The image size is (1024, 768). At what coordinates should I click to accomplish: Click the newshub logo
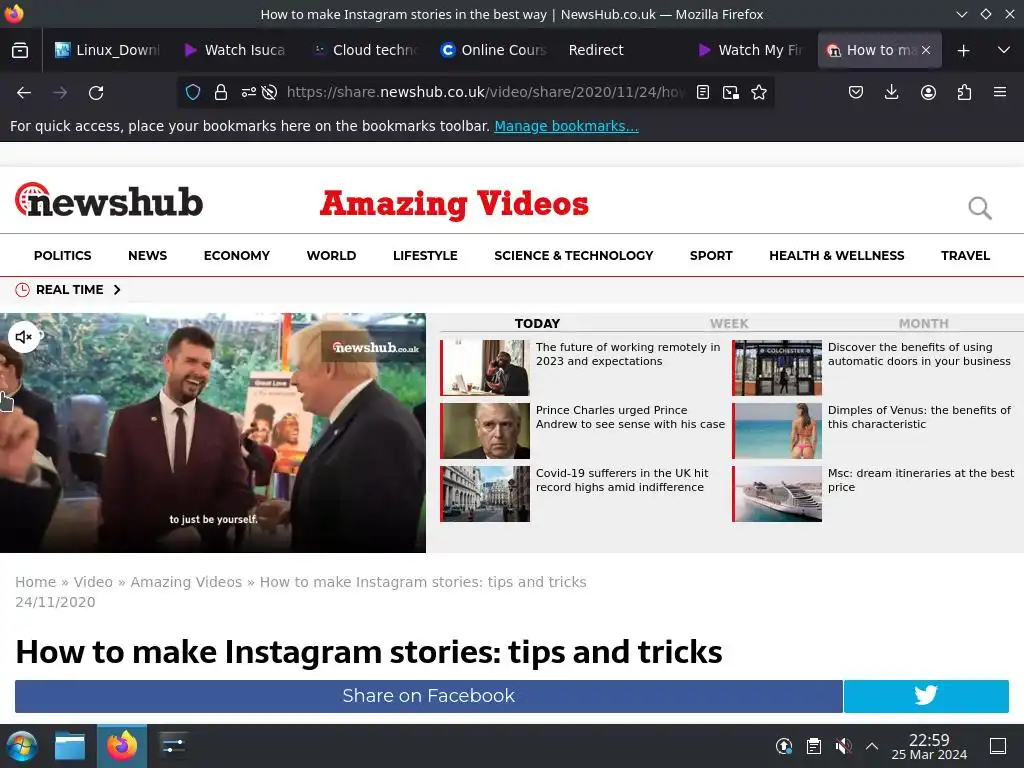(x=108, y=200)
